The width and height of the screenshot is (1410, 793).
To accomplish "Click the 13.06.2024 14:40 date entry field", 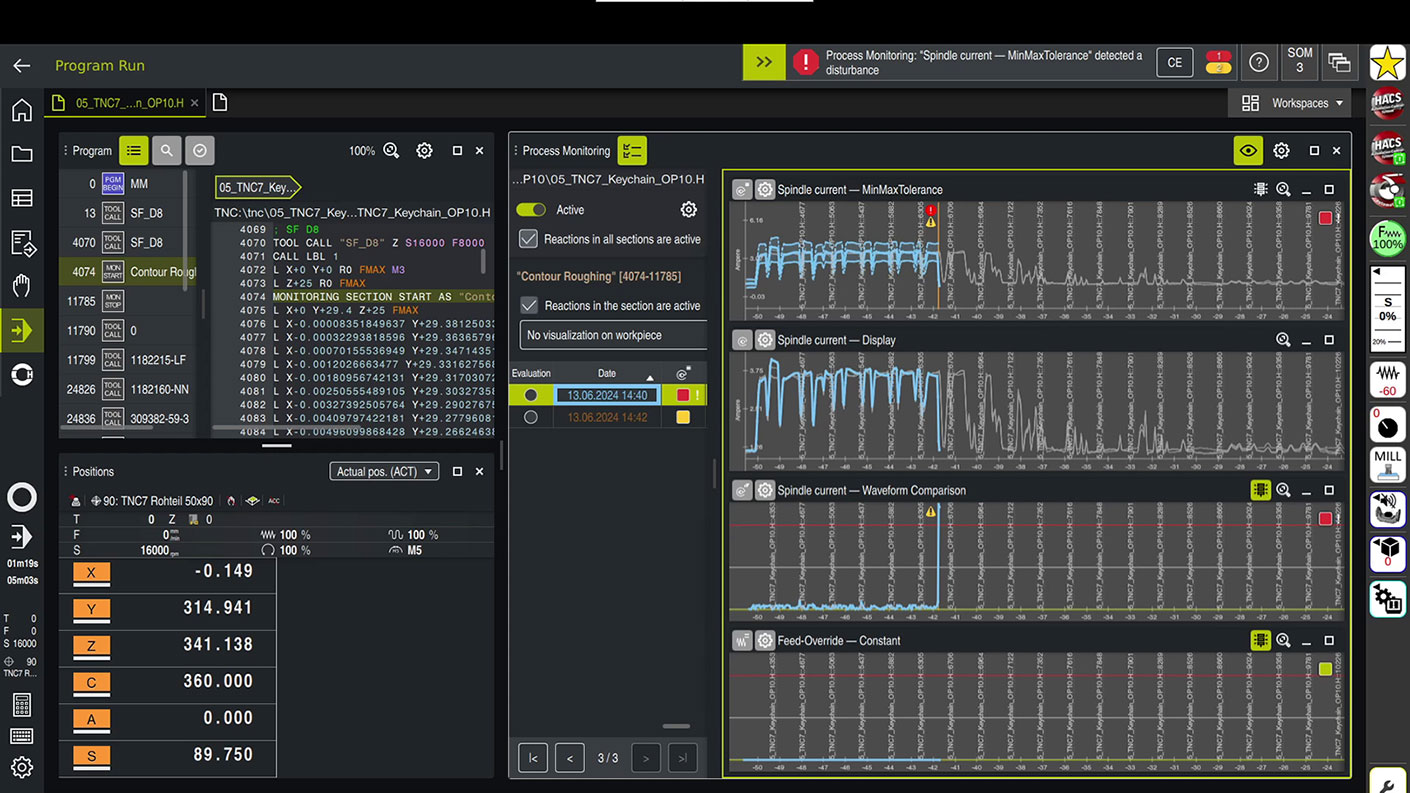I will tap(604, 395).
